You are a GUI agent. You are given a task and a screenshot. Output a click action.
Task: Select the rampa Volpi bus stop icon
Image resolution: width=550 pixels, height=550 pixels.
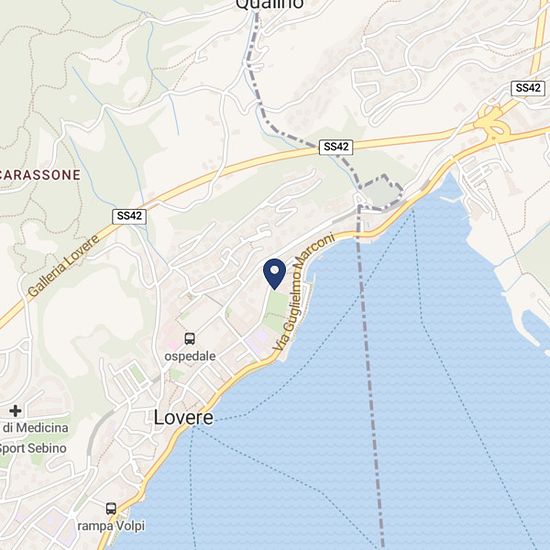click(111, 508)
